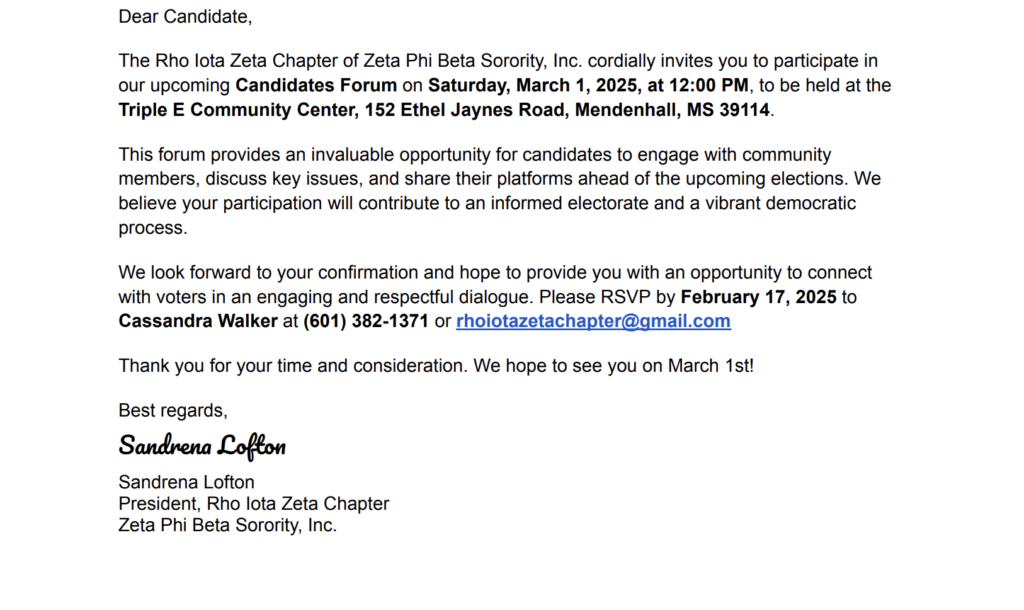Click the phone number (601) 382-1371
The height and width of the screenshot is (610, 1024).
[366, 321]
